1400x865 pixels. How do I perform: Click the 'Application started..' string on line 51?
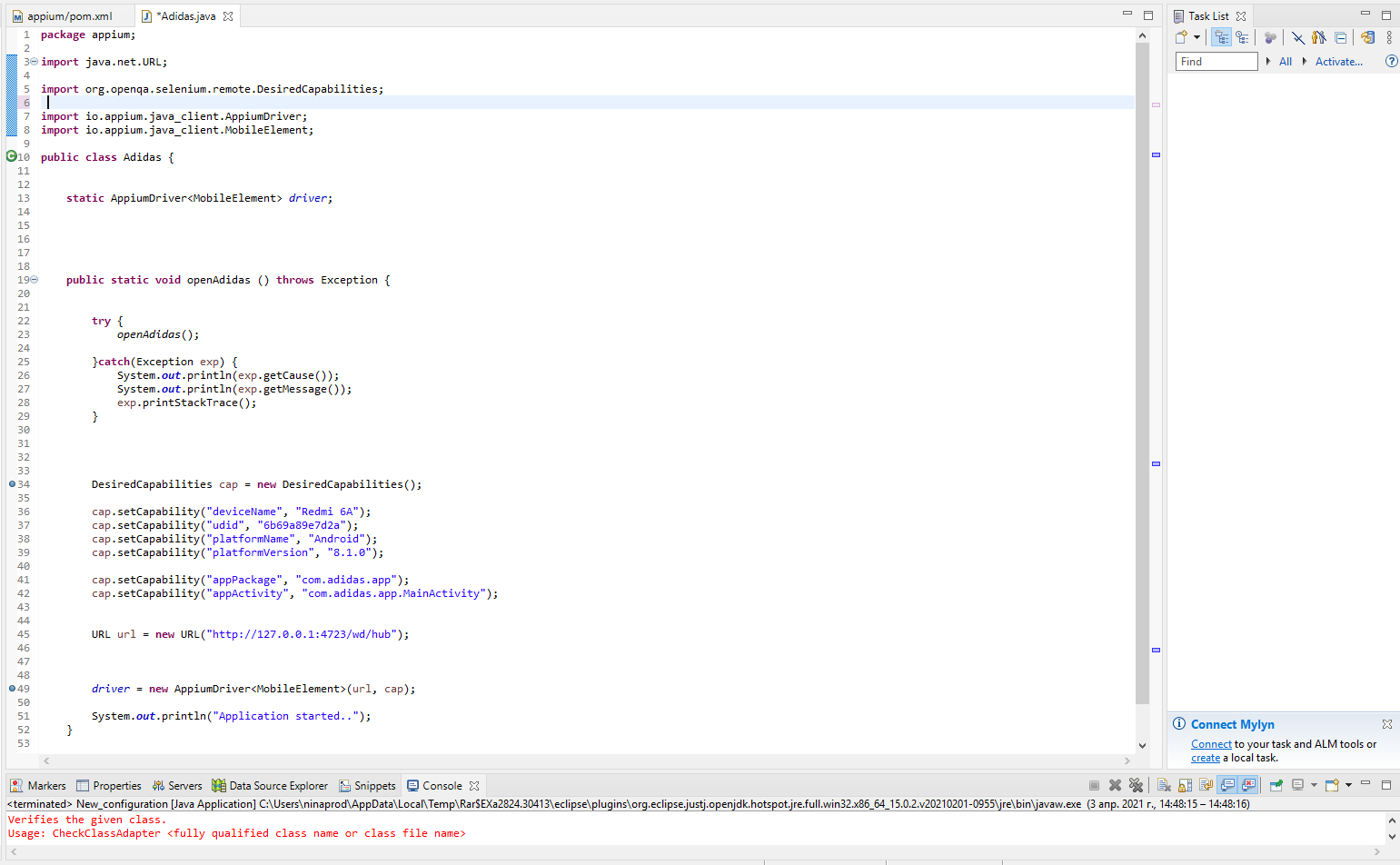point(285,716)
